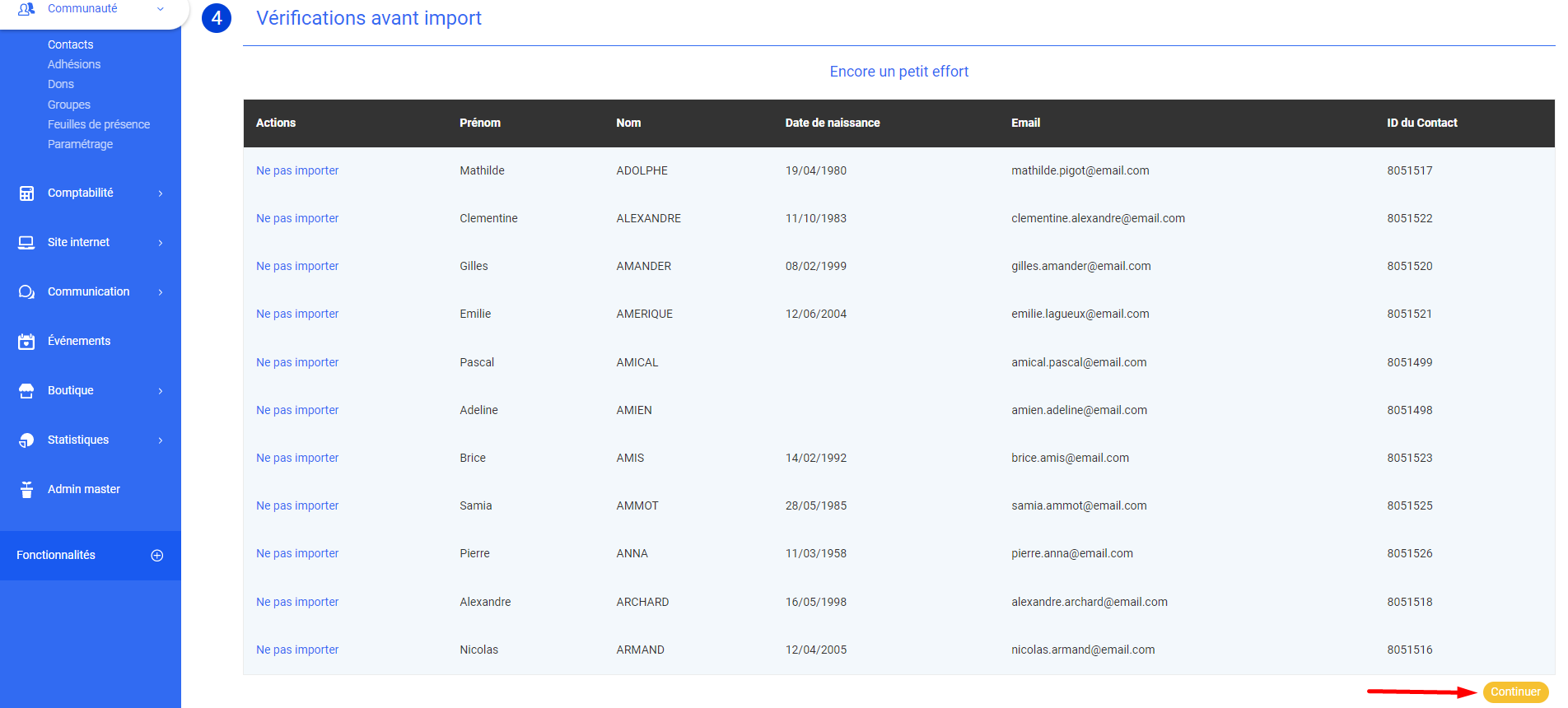
Task: Click the Encore un petit effort text
Action: (x=899, y=72)
